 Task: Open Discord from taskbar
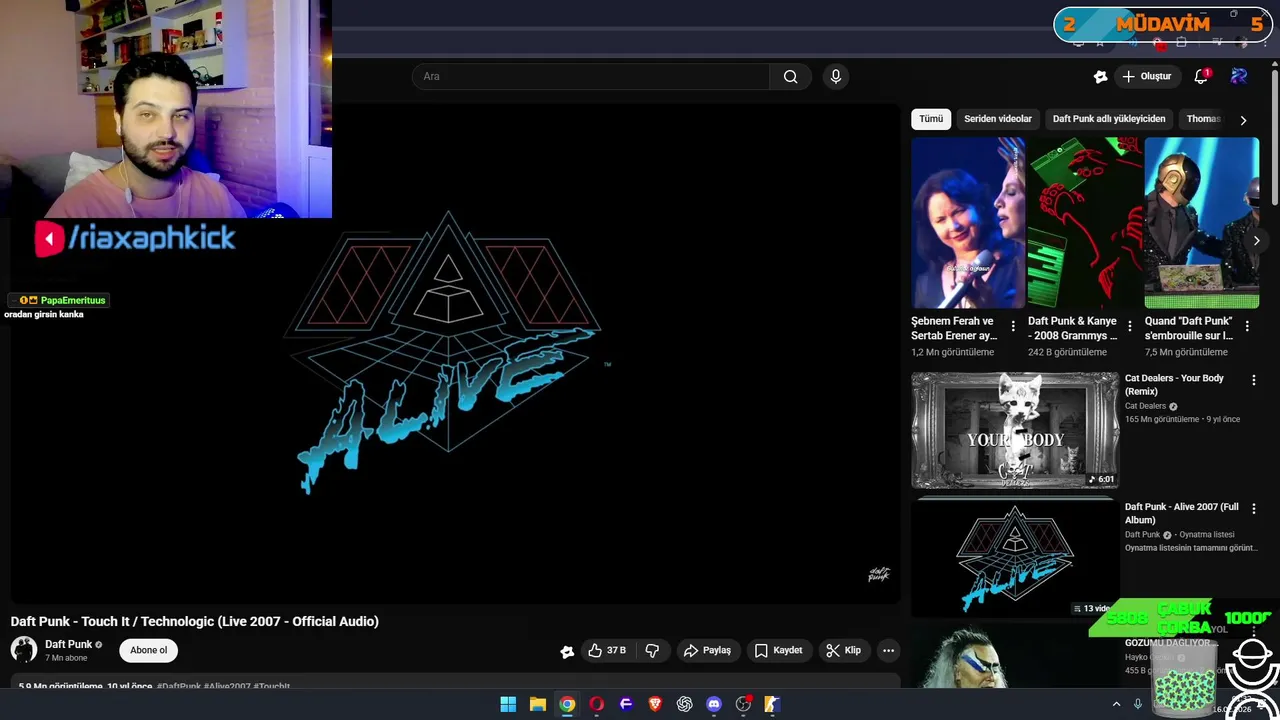pos(714,704)
